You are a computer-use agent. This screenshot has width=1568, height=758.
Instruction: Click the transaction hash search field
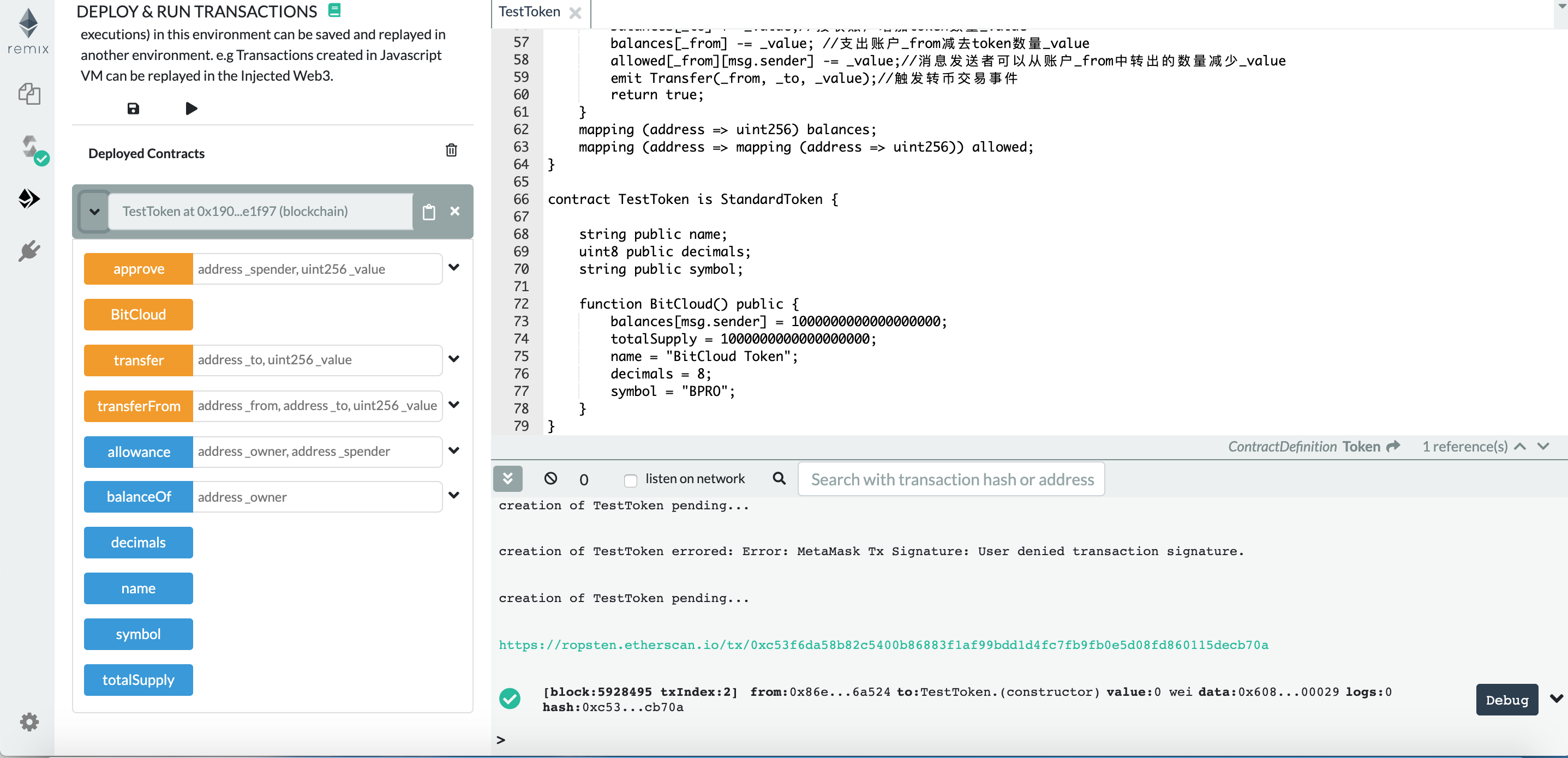pyautogui.click(x=951, y=479)
